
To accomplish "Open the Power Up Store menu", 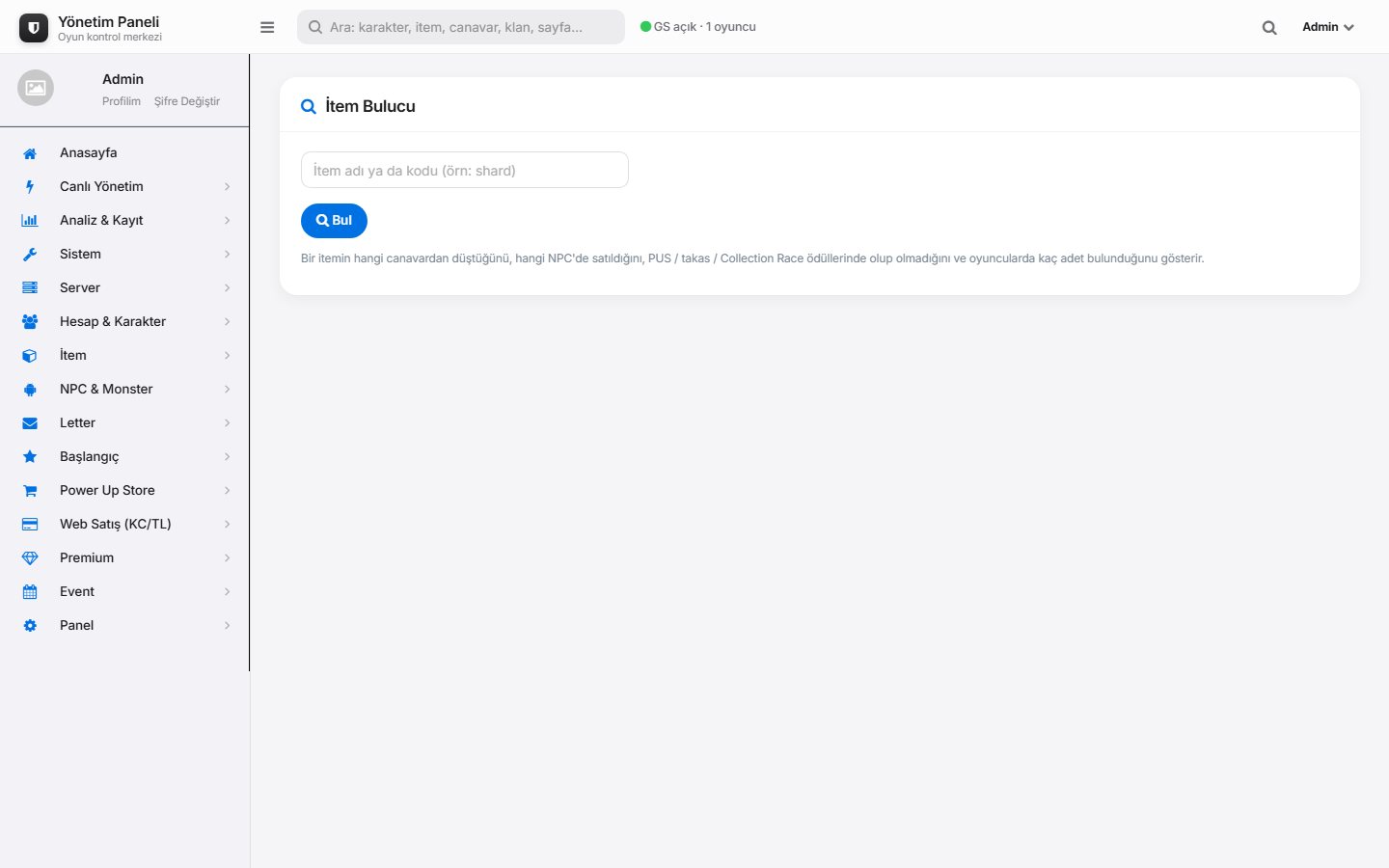I will 124,491.
